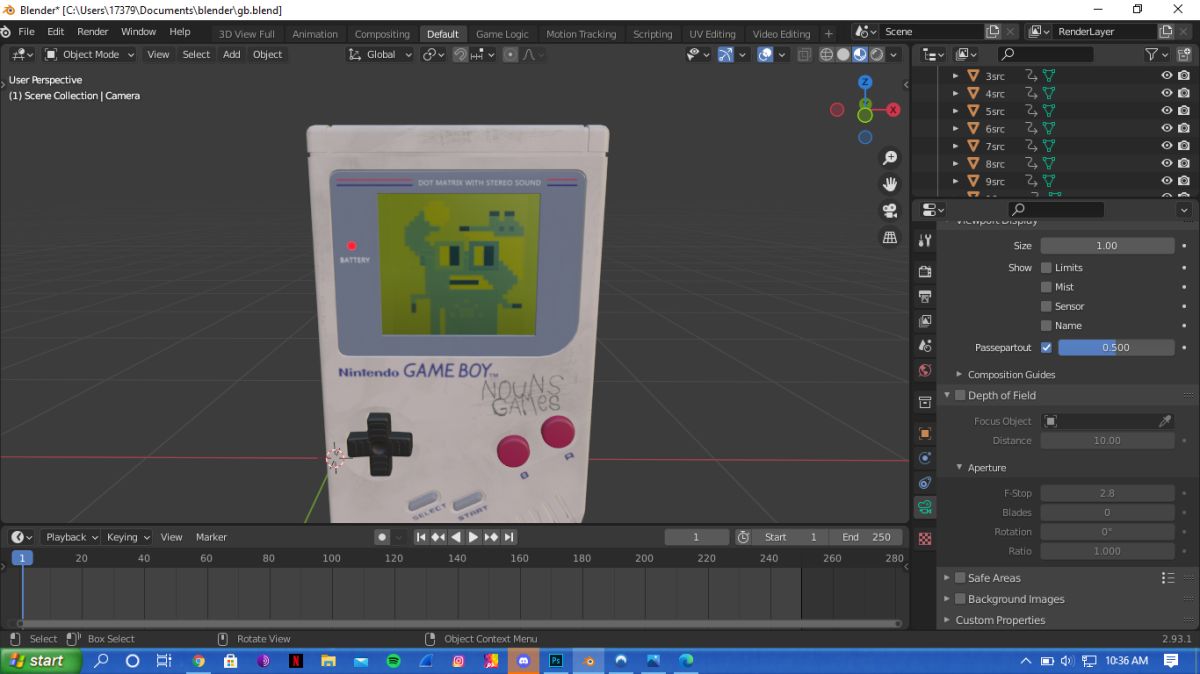Open the Output properties tab
Image resolution: width=1200 pixels, height=674 pixels.
click(925, 296)
